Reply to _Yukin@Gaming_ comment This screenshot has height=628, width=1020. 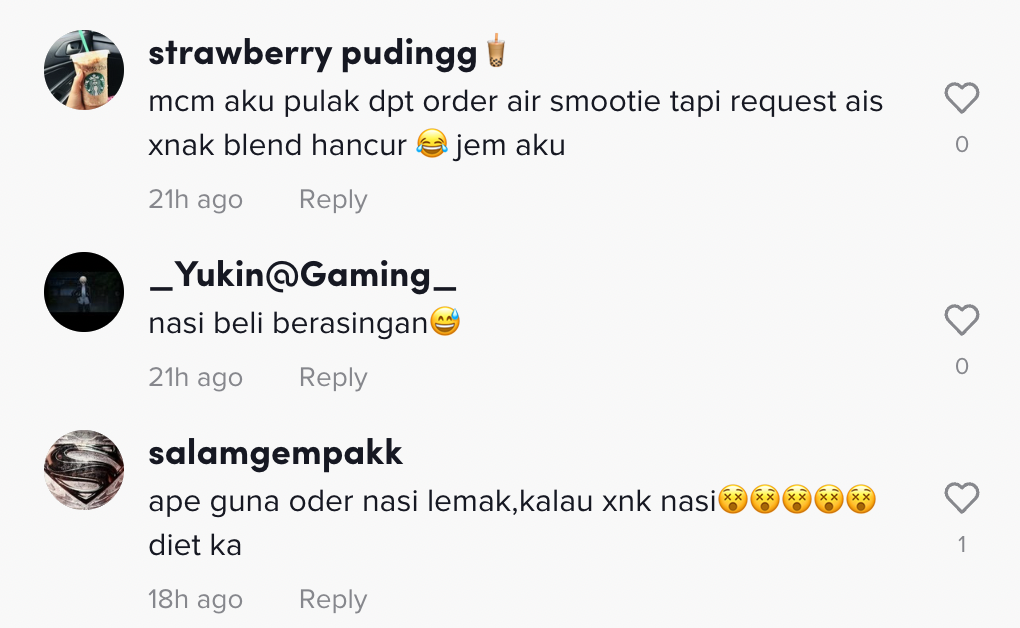[333, 377]
